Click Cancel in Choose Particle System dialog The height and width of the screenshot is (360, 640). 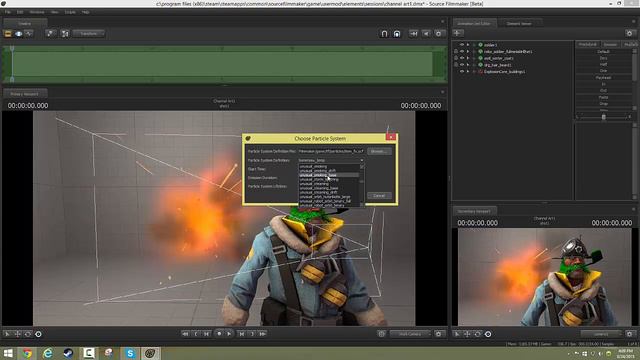click(379, 196)
